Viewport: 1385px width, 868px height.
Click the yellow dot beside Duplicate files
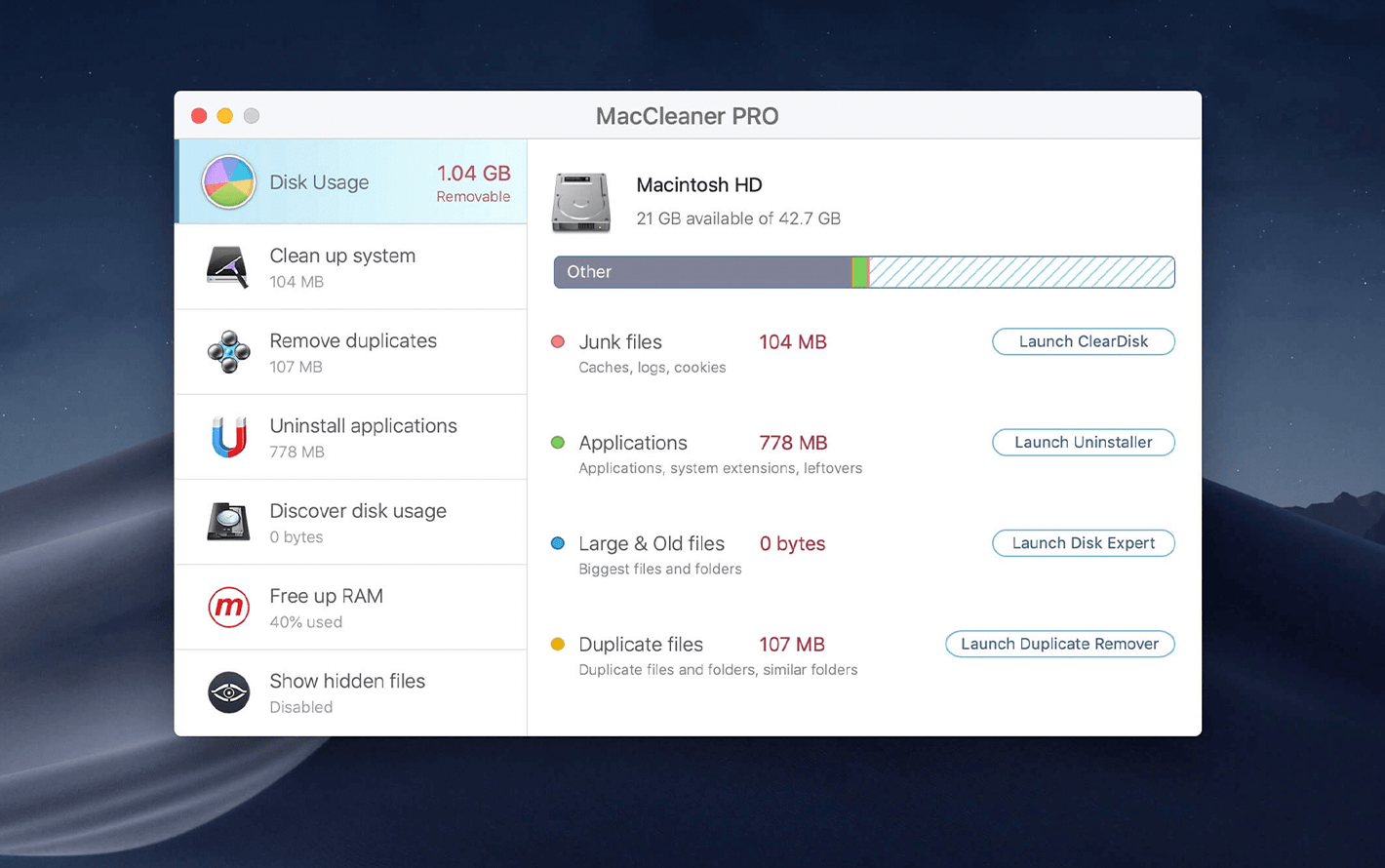[x=558, y=644]
